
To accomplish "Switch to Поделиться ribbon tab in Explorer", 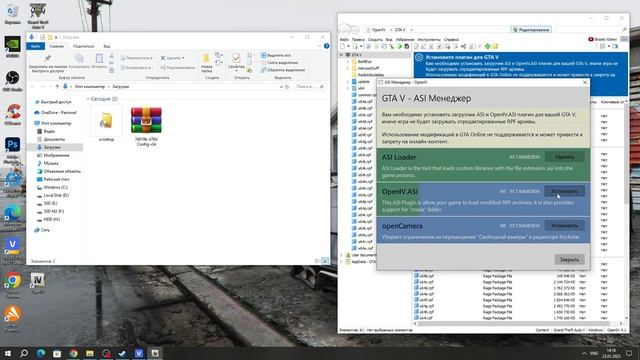I will click(x=83, y=46).
